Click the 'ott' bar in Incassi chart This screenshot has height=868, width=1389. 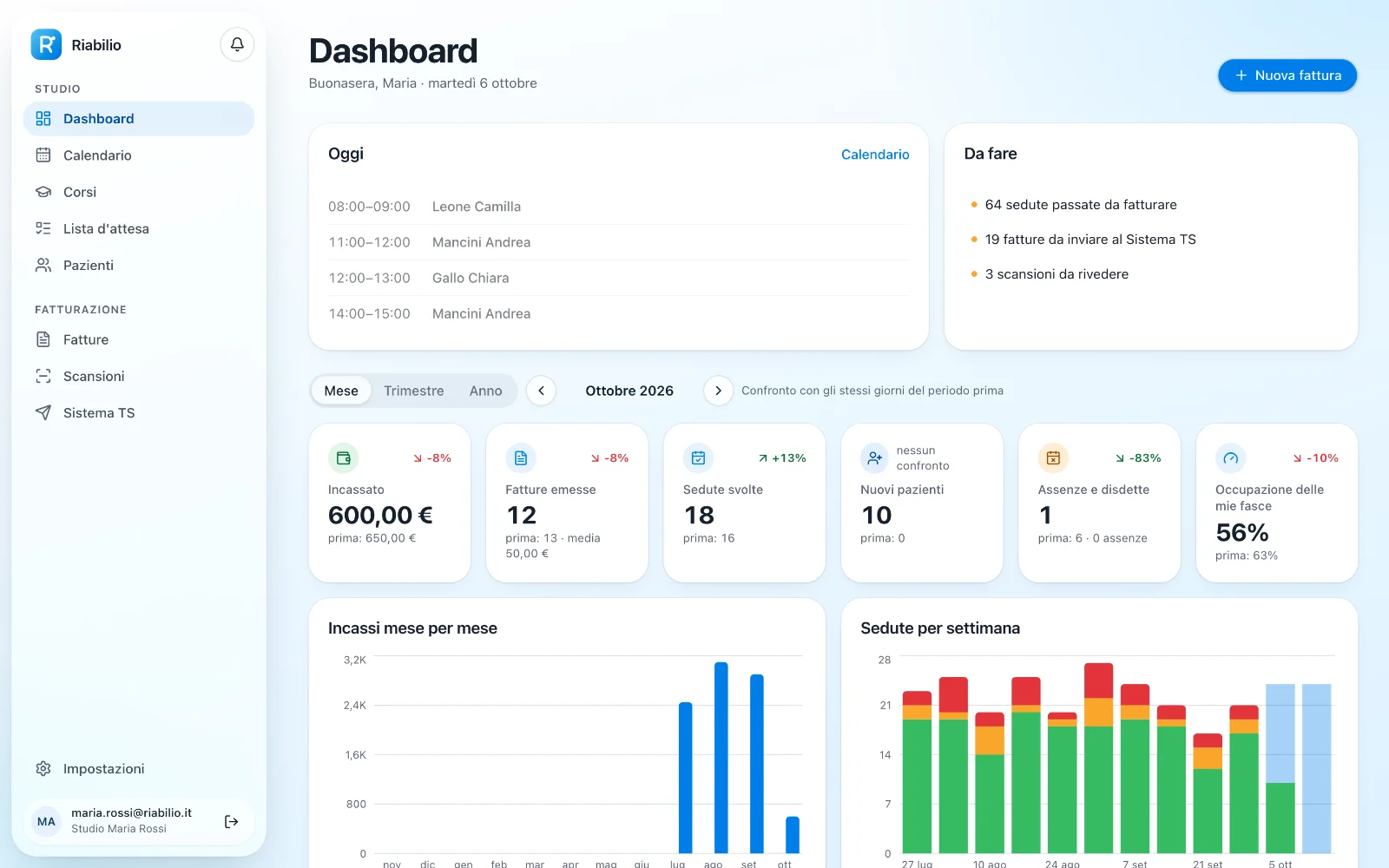[793, 835]
